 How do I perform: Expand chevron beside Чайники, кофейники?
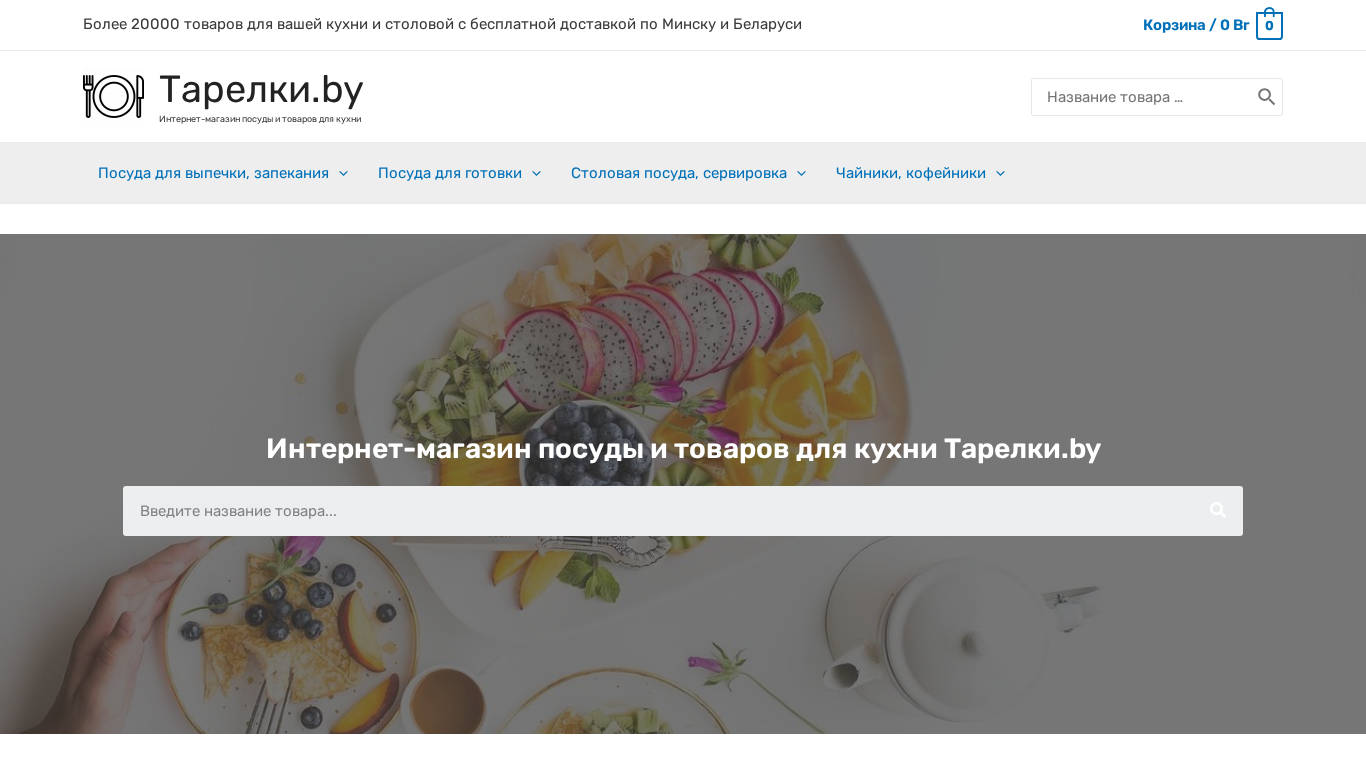click(x=1000, y=173)
